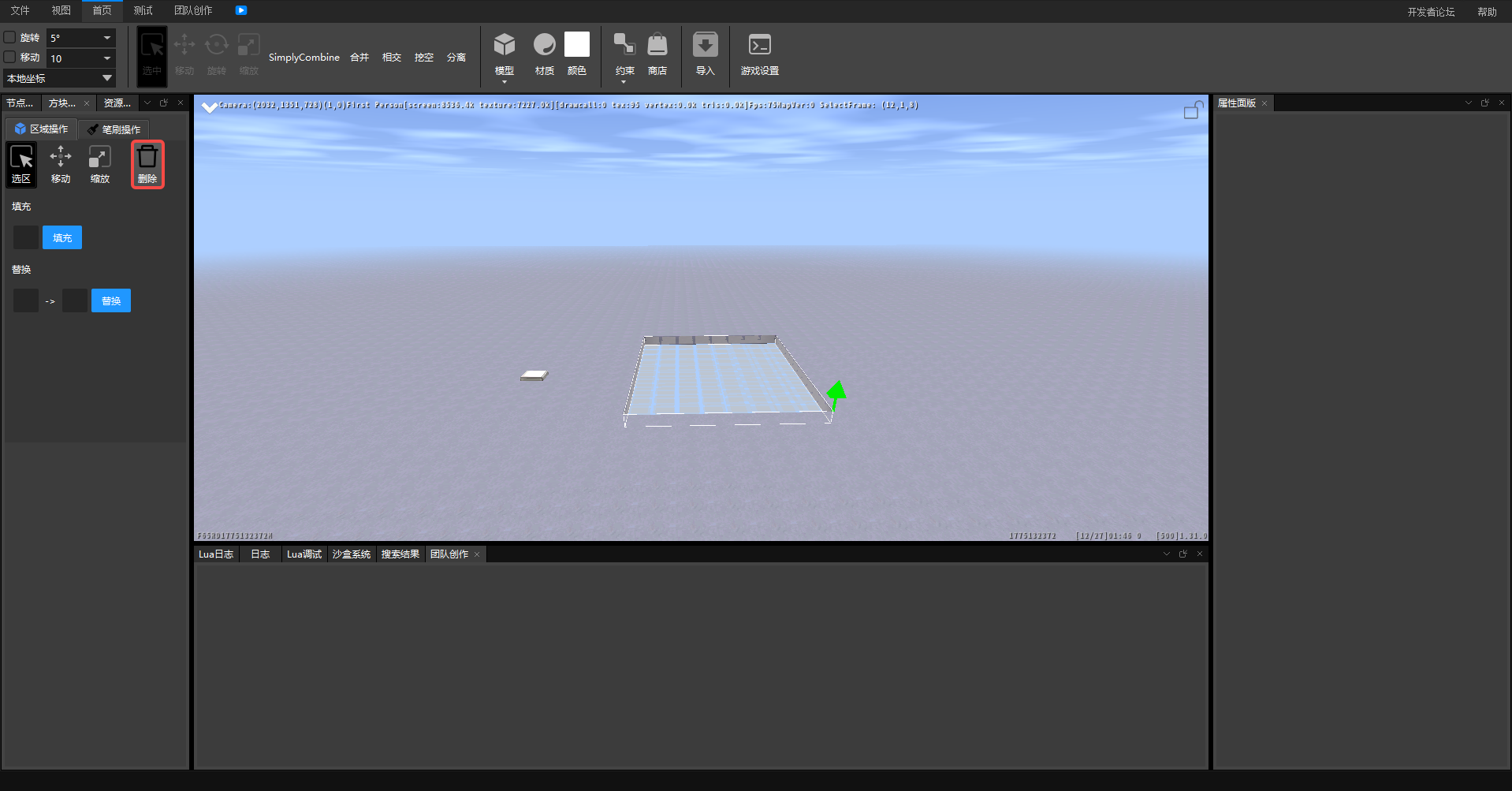Enable the 旋转 rotation snap checkbox
Image resolution: width=1512 pixels, height=791 pixels.
(10, 37)
